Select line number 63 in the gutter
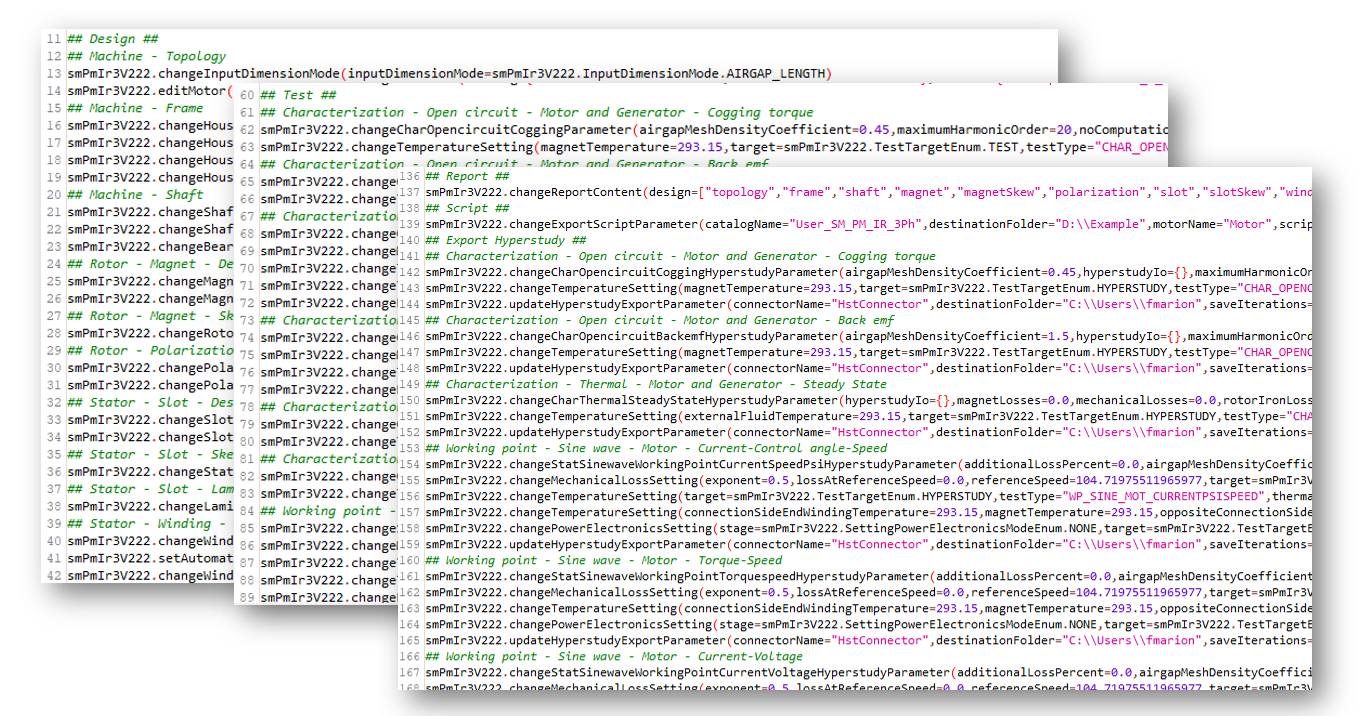This screenshot has height=716, width=1361. click(x=245, y=147)
